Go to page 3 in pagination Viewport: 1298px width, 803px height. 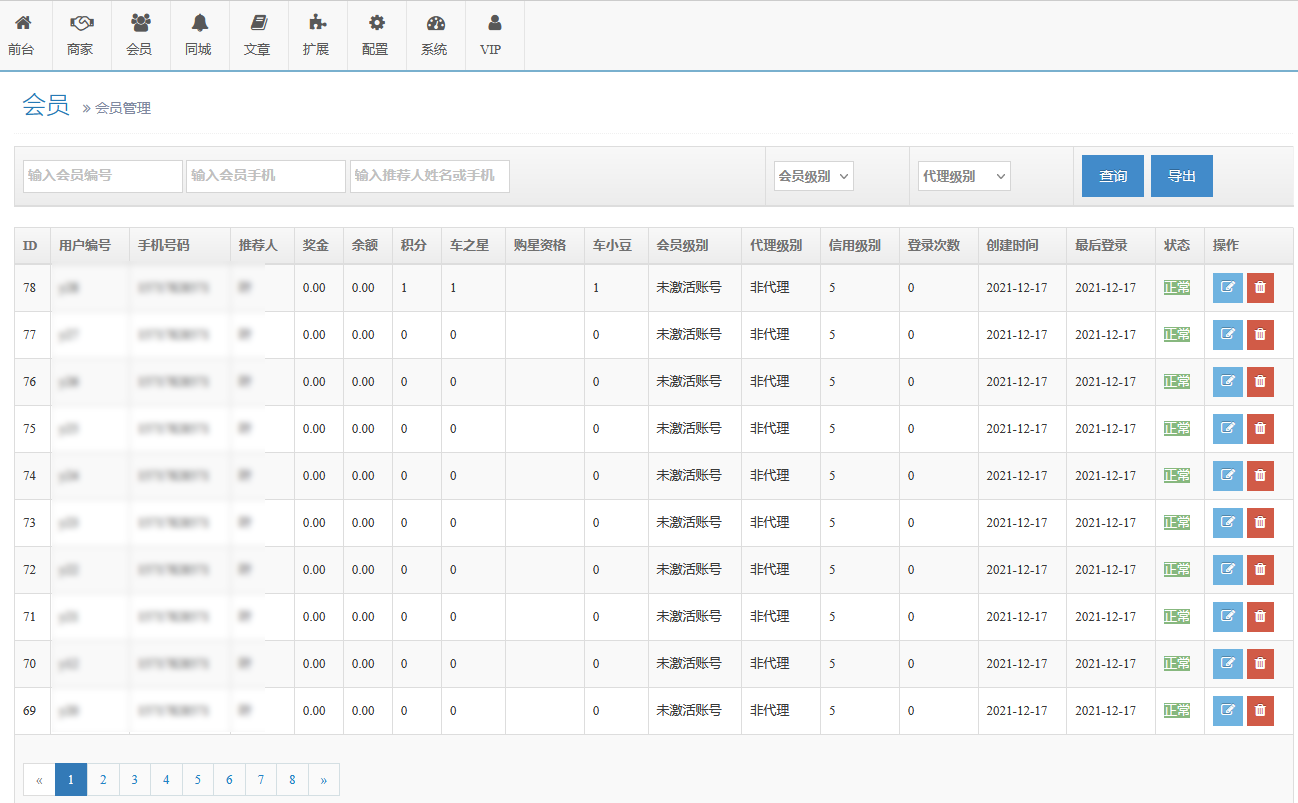[x=134, y=780]
